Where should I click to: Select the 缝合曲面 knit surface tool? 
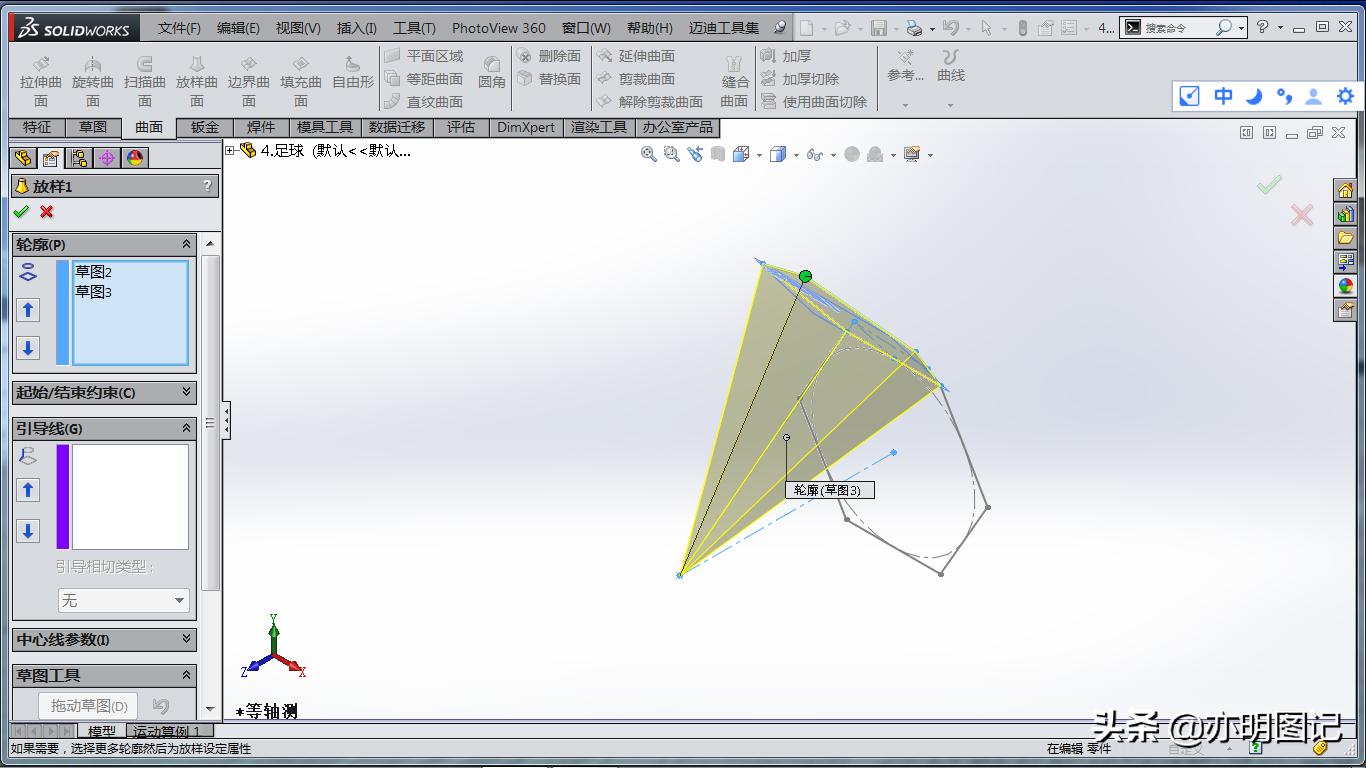point(733,80)
